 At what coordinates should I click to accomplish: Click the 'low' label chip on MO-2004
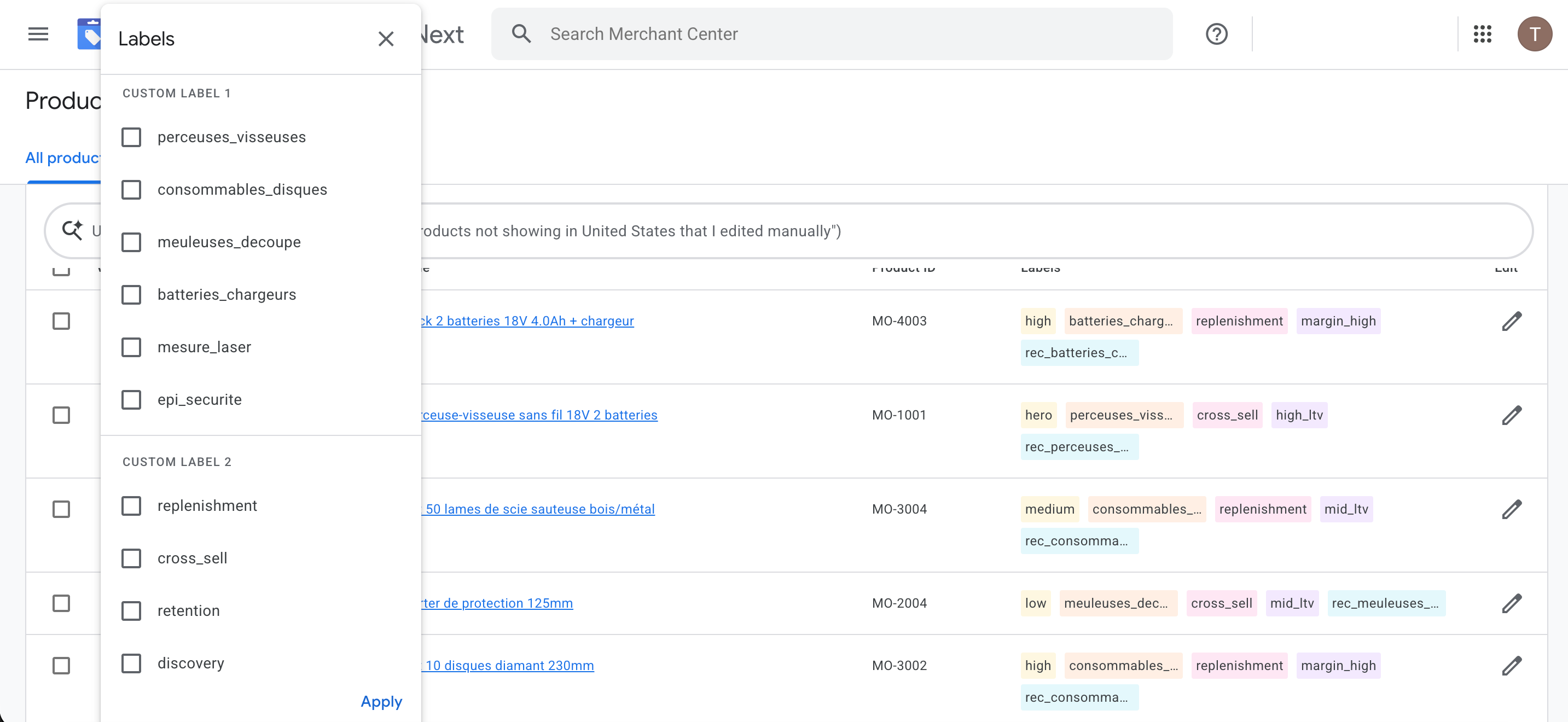click(x=1035, y=603)
